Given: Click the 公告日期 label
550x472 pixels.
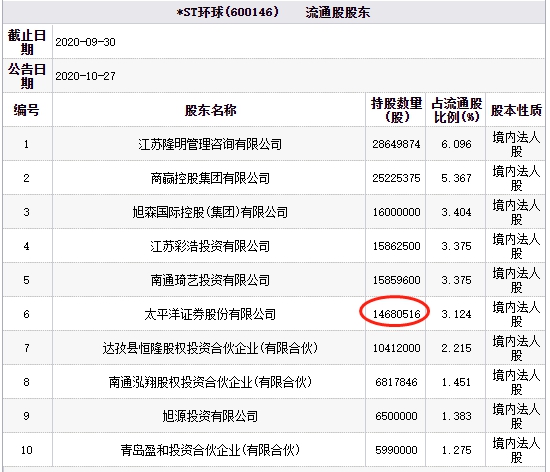Looking at the screenshot, I should tap(27, 76).
